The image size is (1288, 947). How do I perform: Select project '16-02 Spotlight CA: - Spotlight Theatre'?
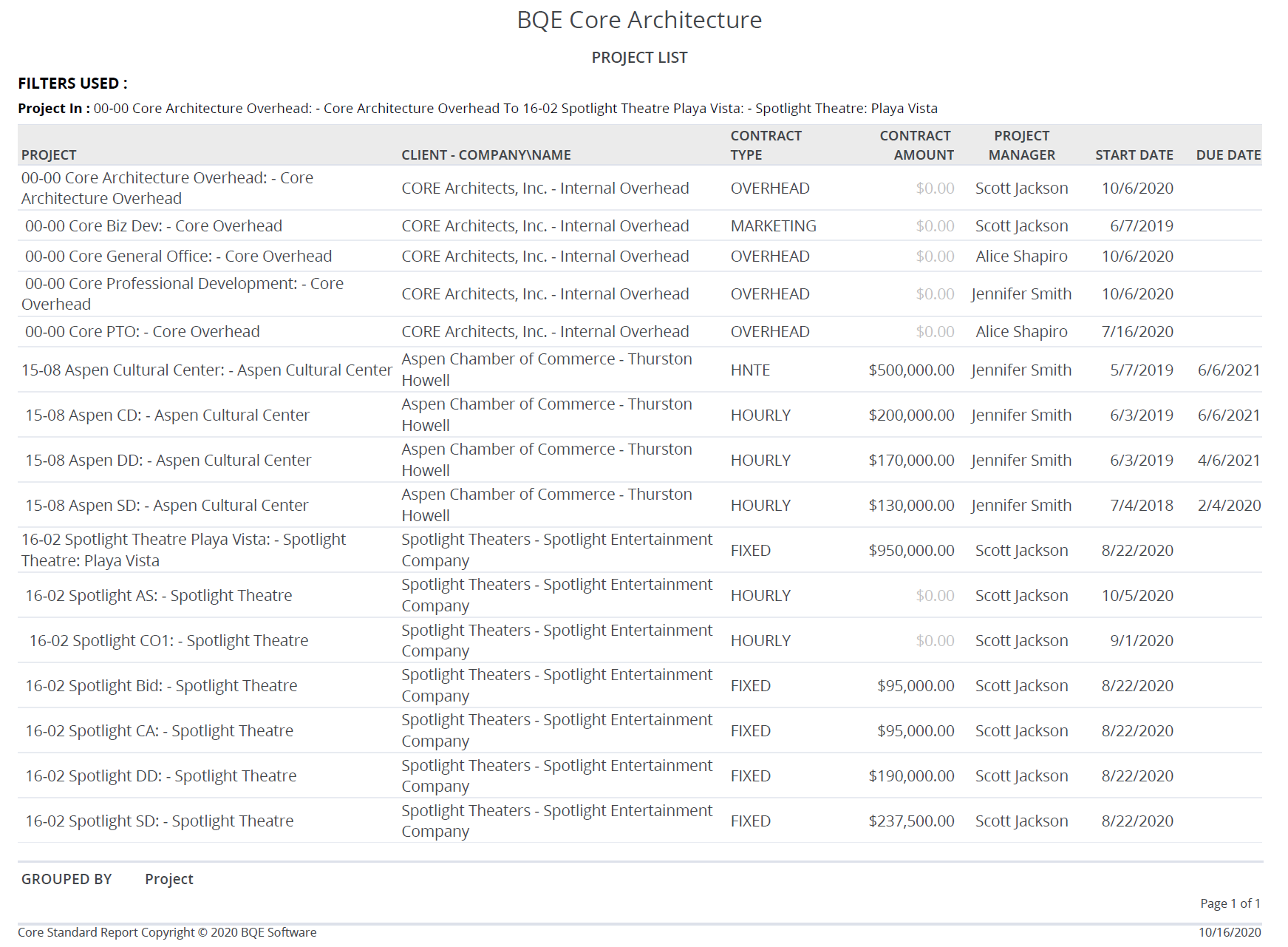(x=160, y=731)
